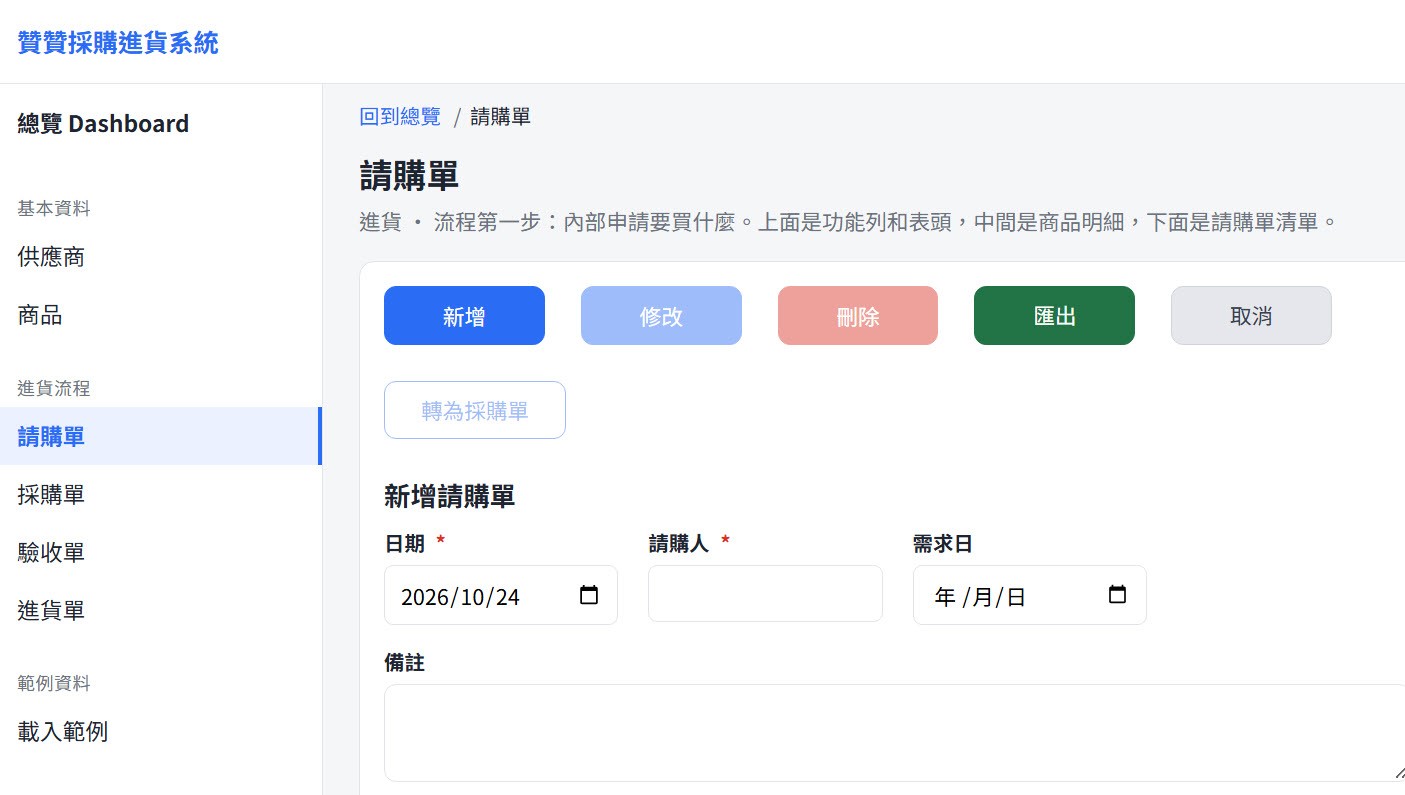Follow the 回到總覽 breadcrumb link
The height and width of the screenshot is (795, 1405).
pyautogui.click(x=400, y=117)
